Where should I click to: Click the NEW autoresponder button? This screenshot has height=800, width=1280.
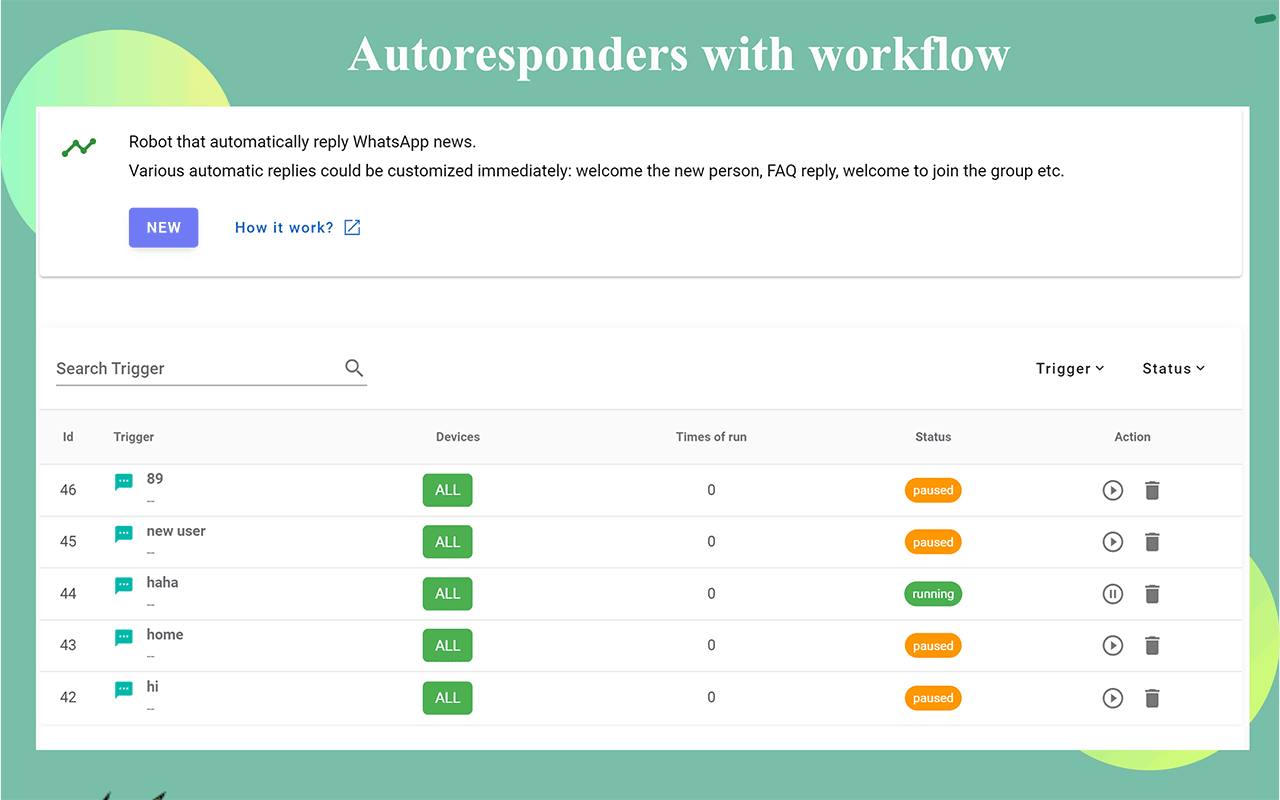coord(163,227)
